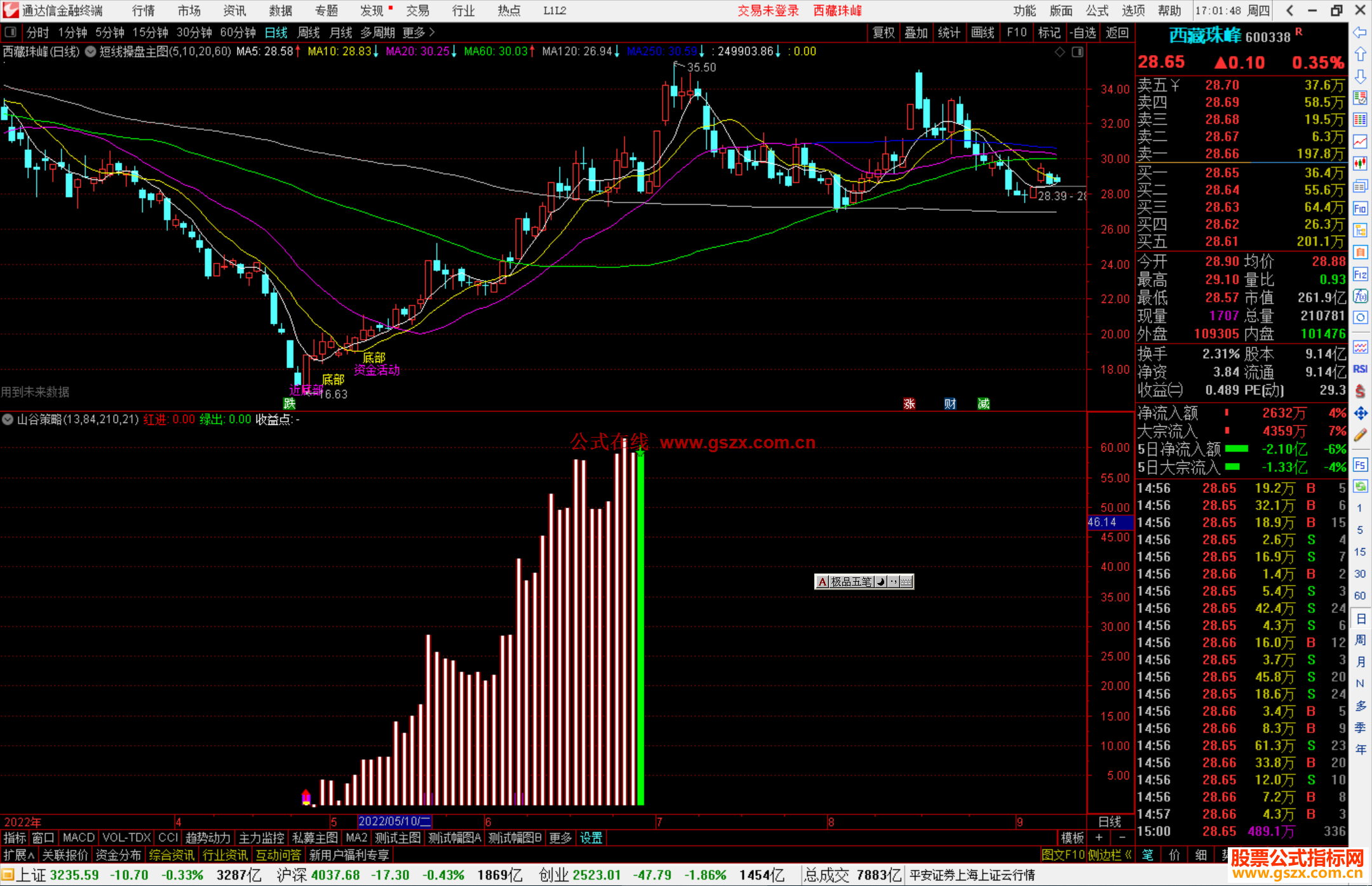The width and height of the screenshot is (1372, 886).
Task: Open 图文F10 button
Action: point(1063,855)
